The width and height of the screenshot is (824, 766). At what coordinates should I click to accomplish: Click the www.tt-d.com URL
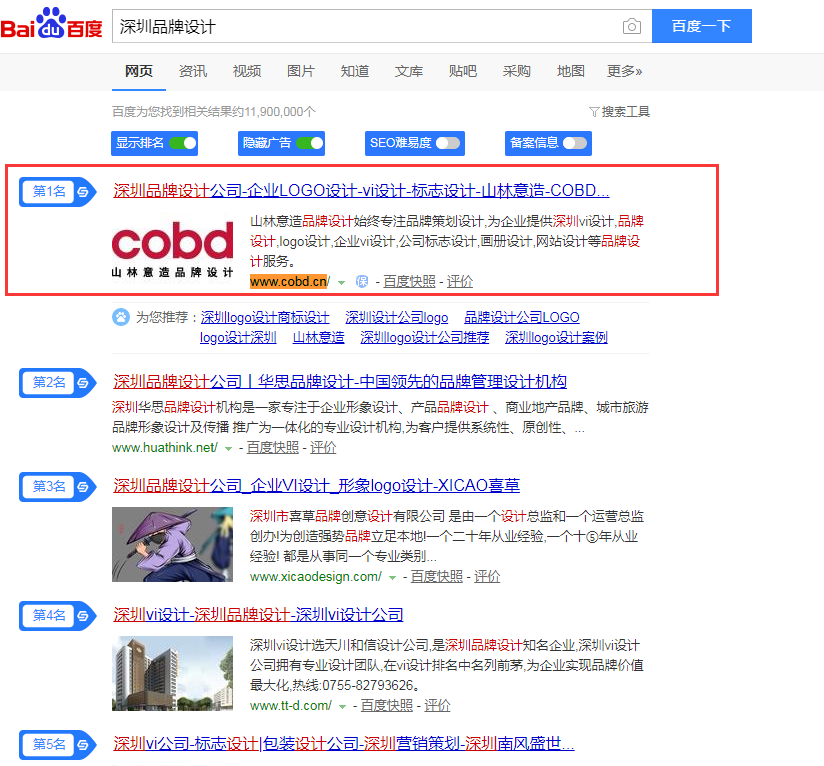[291, 706]
